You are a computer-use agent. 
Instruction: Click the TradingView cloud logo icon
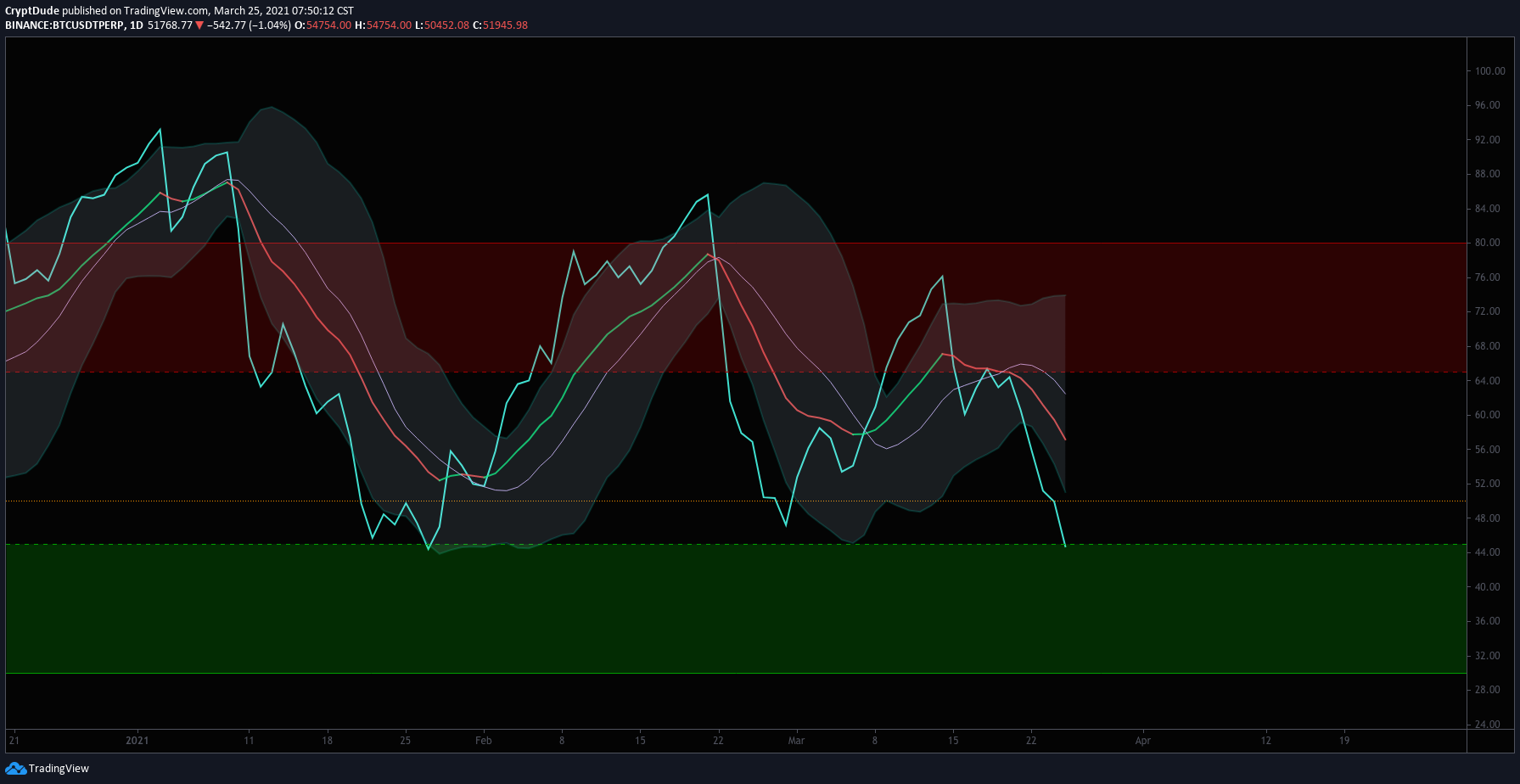click(x=15, y=769)
